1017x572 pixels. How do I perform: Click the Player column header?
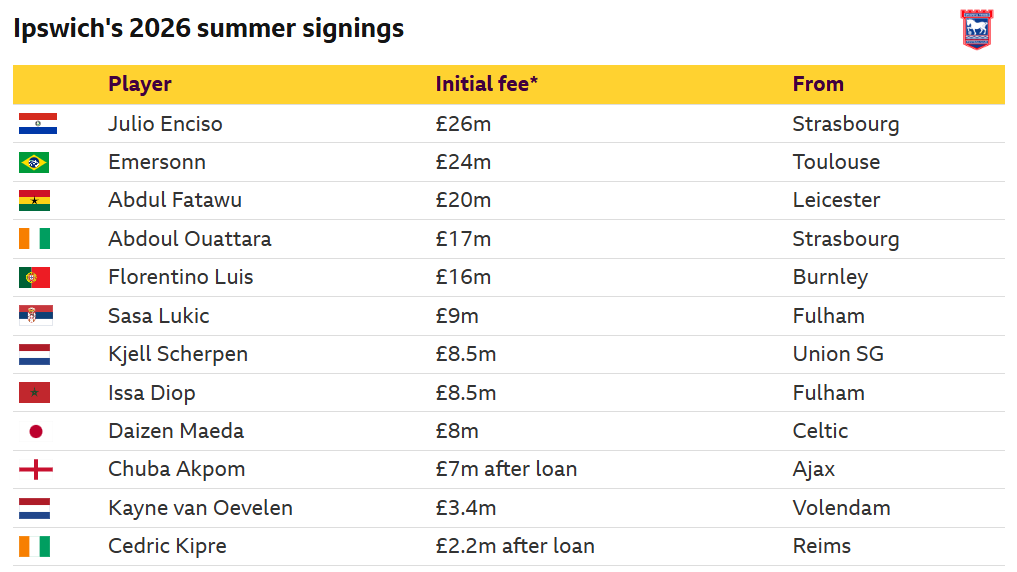tap(139, 84)
